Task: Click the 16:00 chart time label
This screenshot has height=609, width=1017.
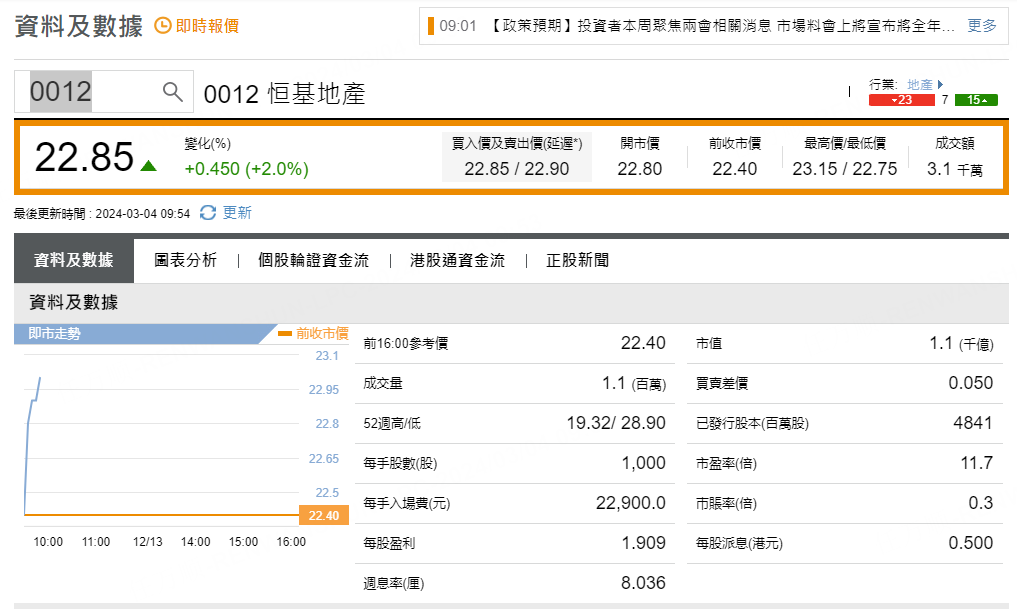Action: pos(291,542)
